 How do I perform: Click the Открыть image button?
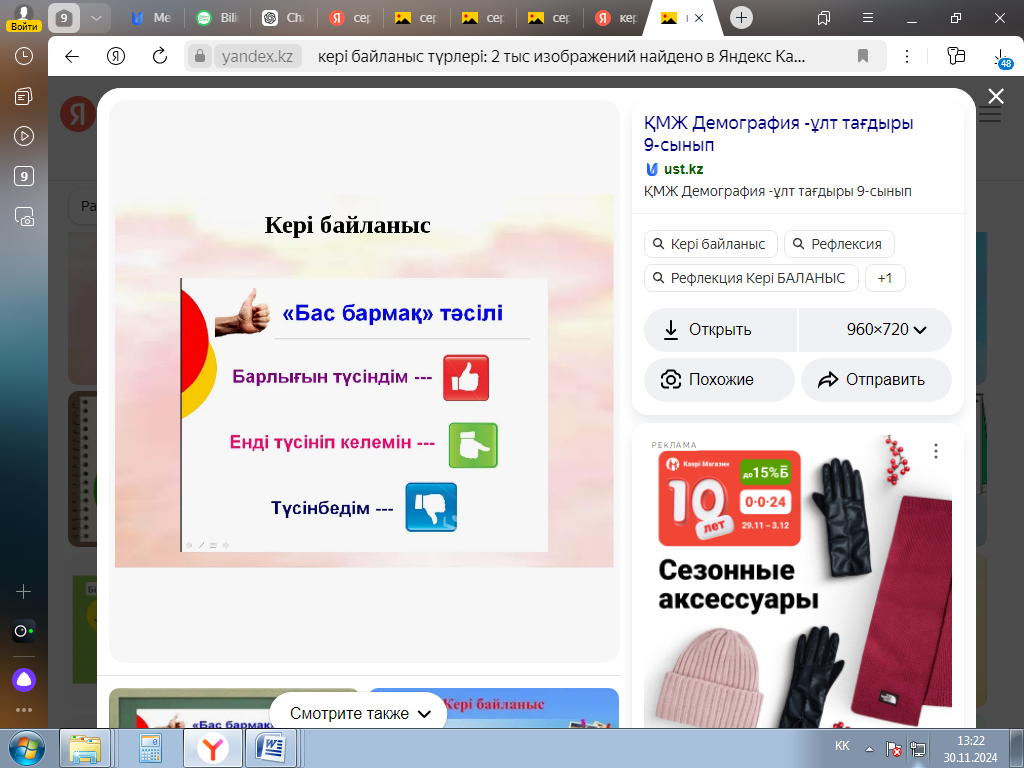(x=720, y=330)
